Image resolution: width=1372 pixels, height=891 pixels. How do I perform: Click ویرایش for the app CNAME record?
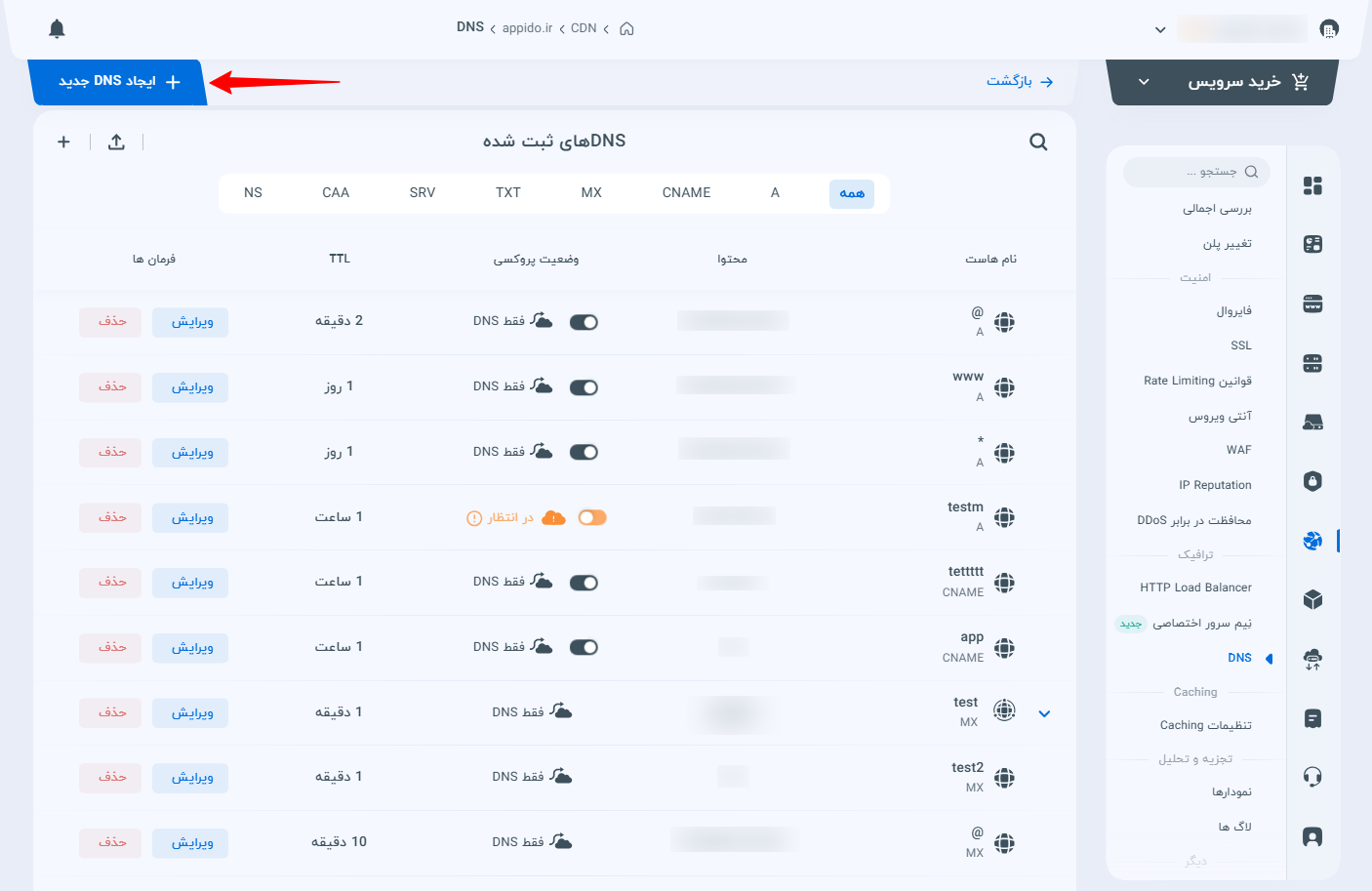tap(190, 647)
